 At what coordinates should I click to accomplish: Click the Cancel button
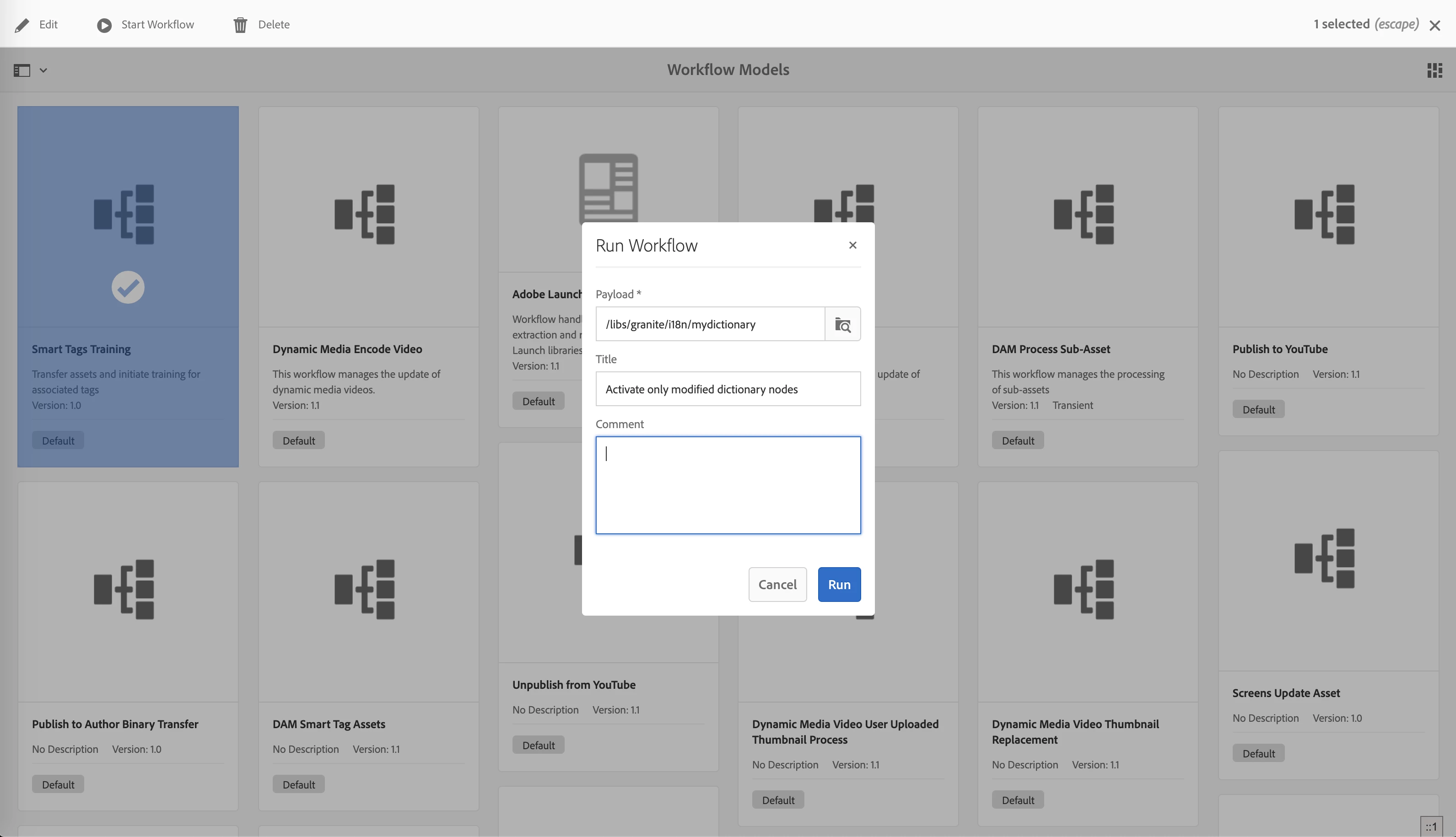pos(777,584)
